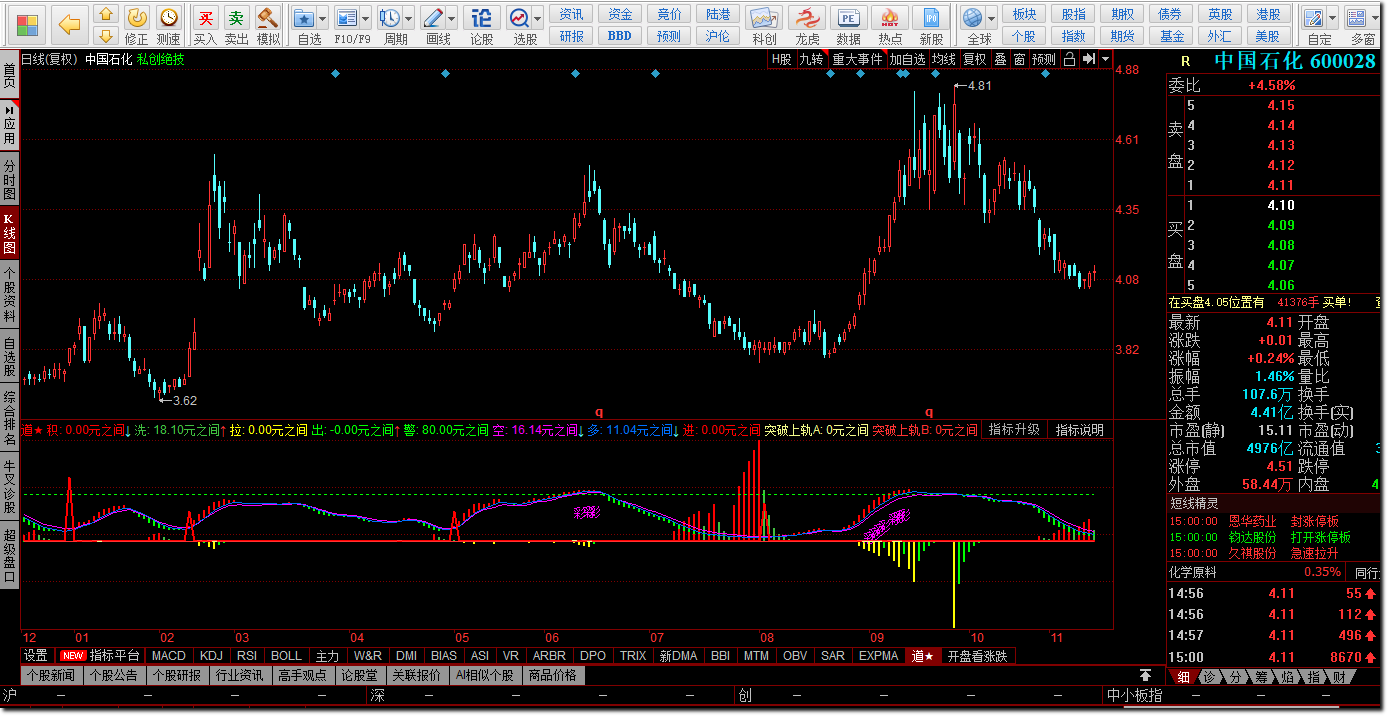The image size is (1389, 716).
Task: Open the 热点 hot topics flame icon
Action: click(889, 17)
